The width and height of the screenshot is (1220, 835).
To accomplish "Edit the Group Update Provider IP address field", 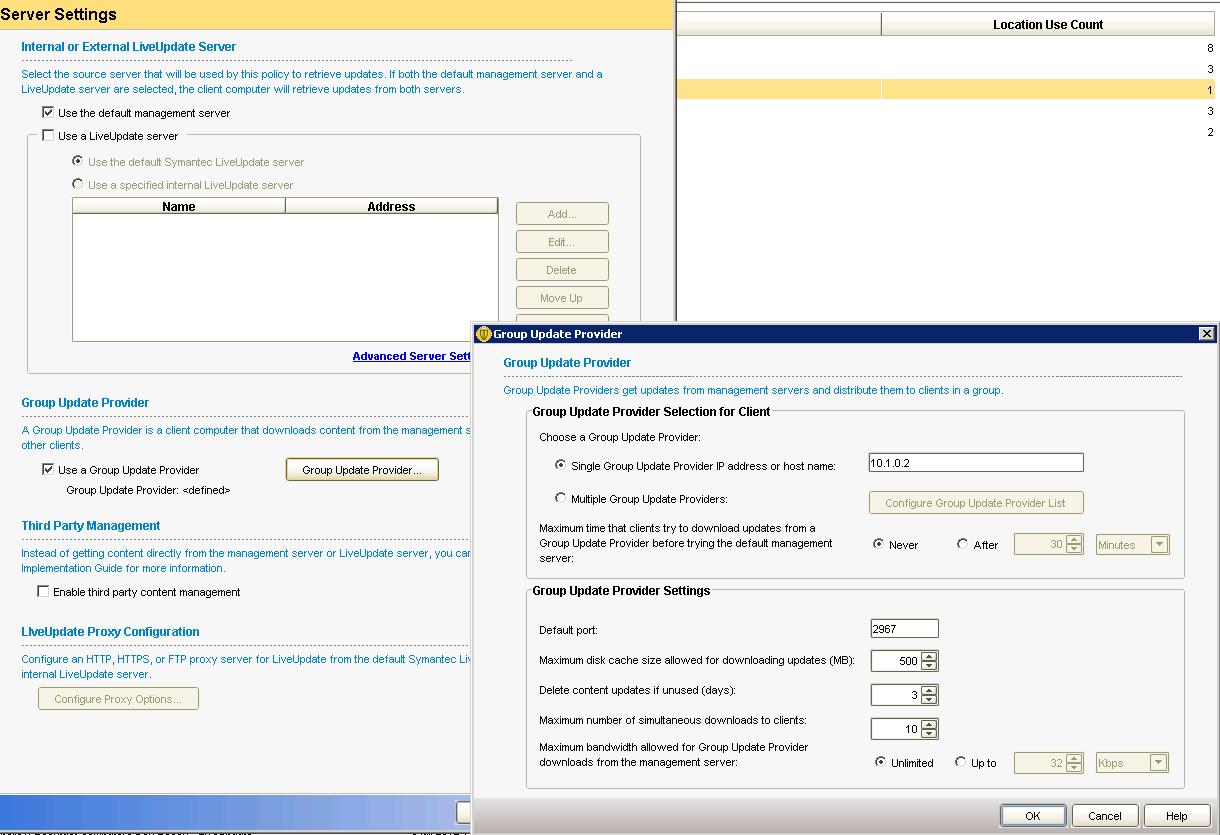I will point(975,462).
